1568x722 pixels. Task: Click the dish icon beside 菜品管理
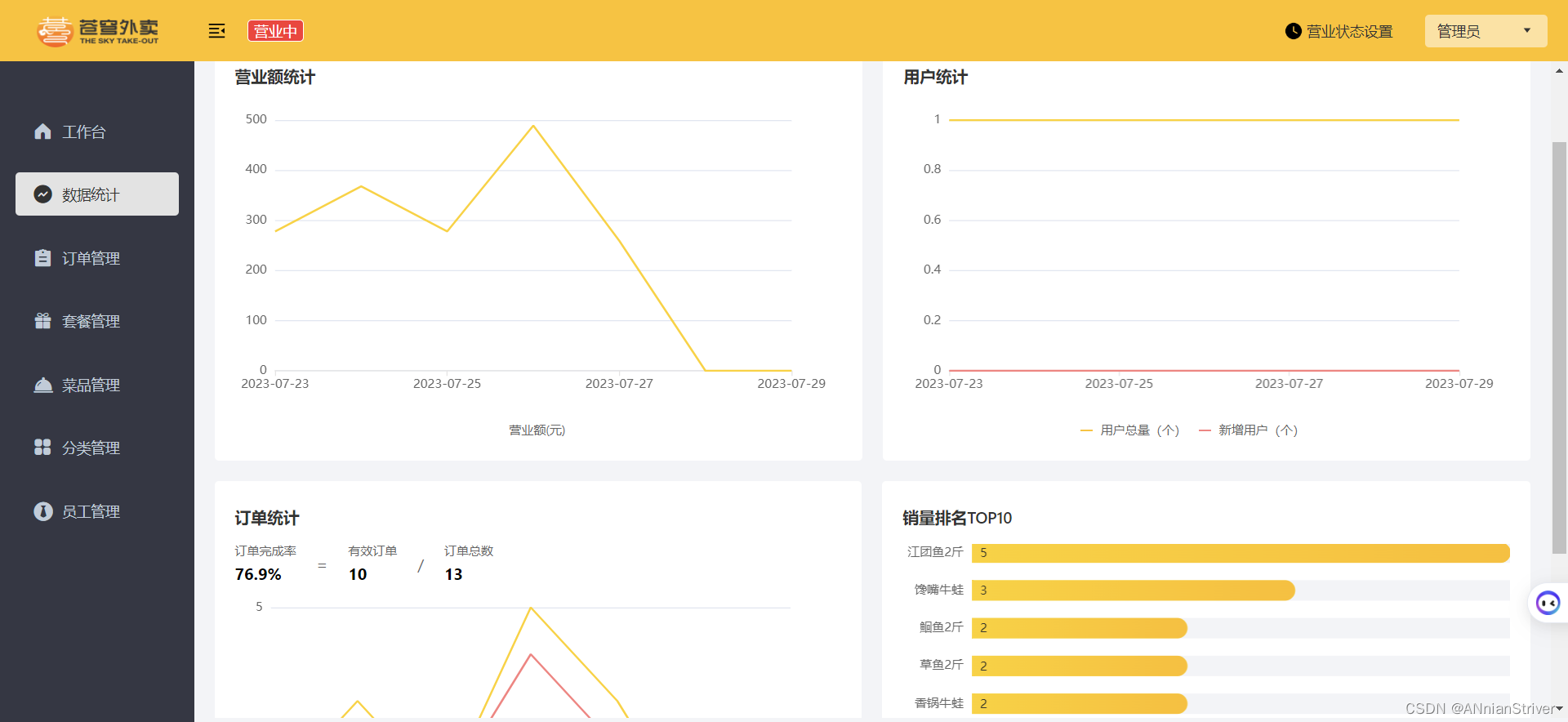[43, 385]
